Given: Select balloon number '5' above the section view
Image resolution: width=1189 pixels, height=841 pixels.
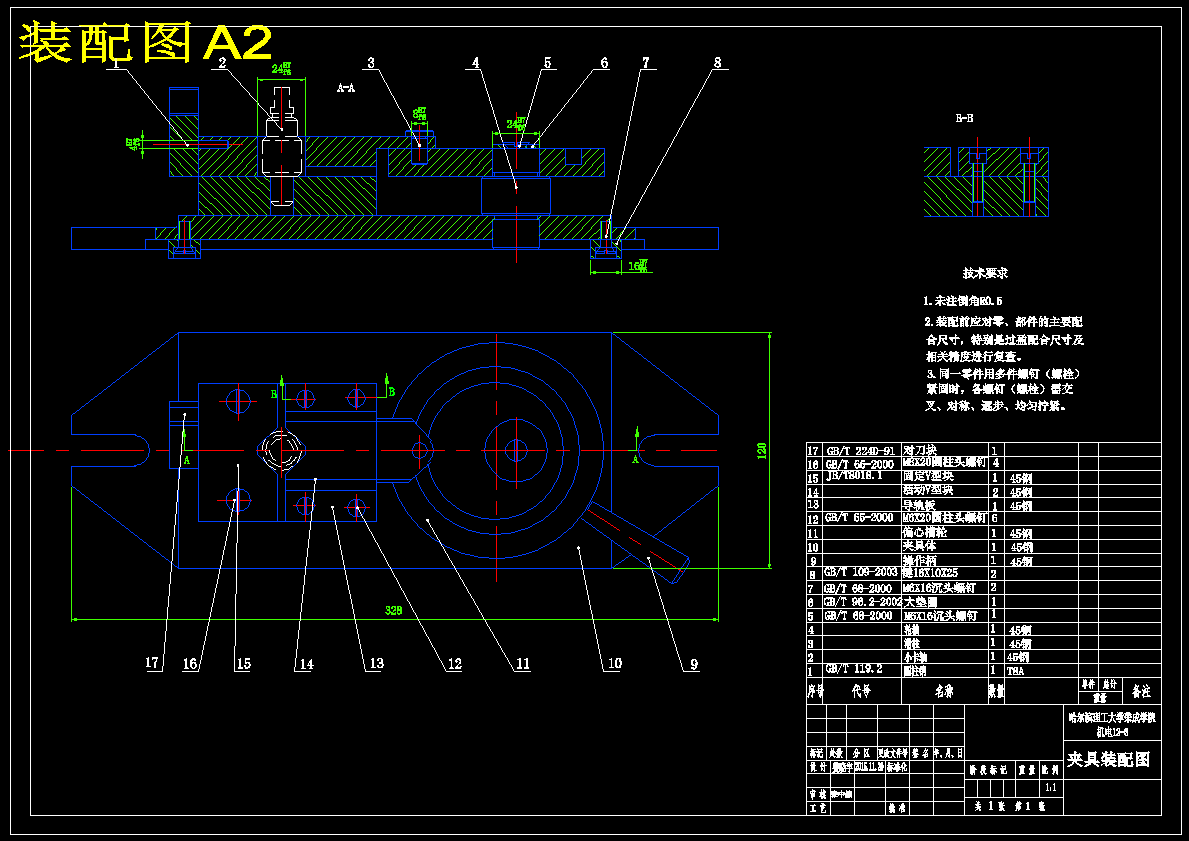Looking at the screenshot, I should tap(547, 62).
